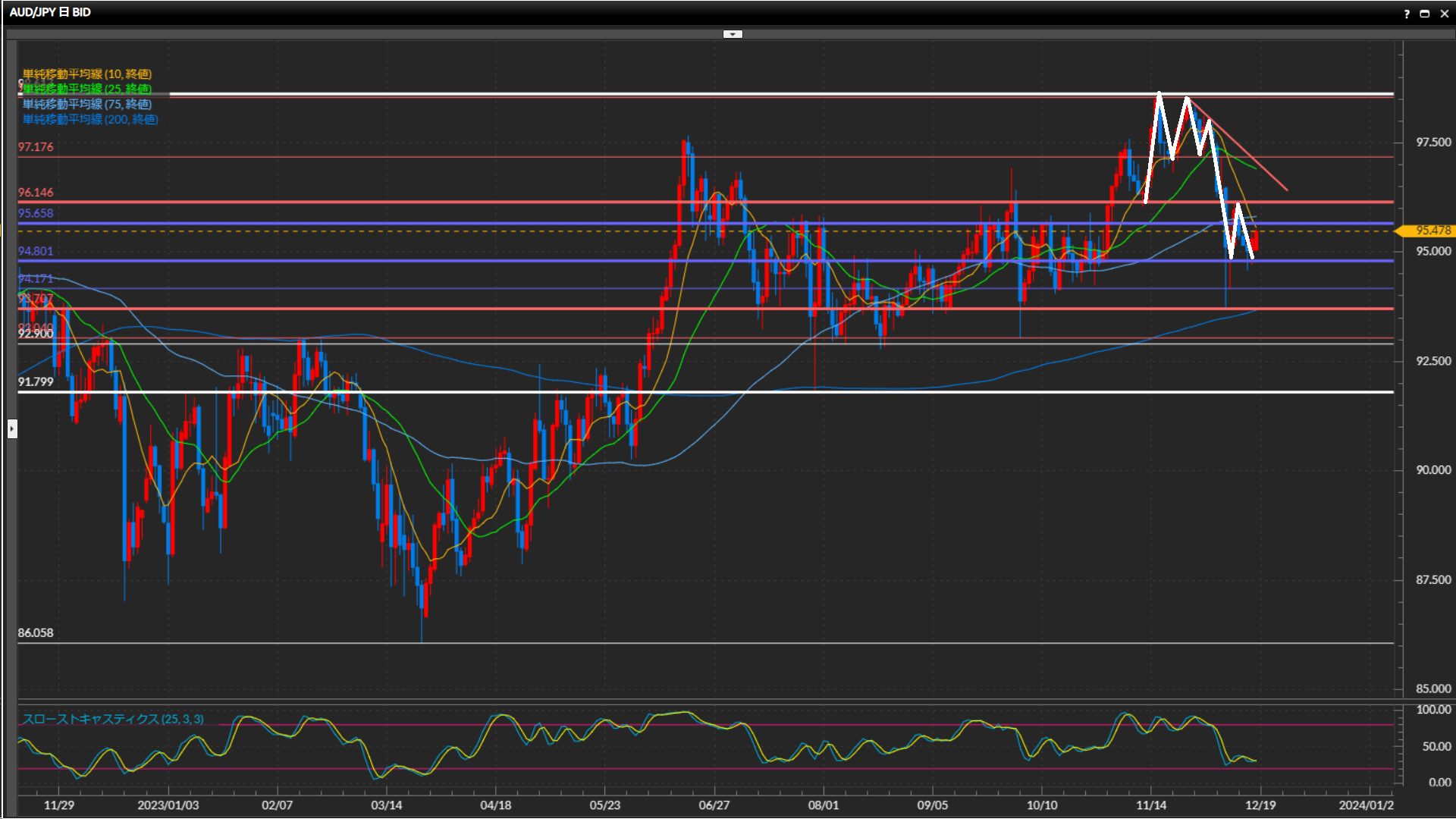
Task: Click the AUD/JPY BID chart title
Action: (50, 12)
